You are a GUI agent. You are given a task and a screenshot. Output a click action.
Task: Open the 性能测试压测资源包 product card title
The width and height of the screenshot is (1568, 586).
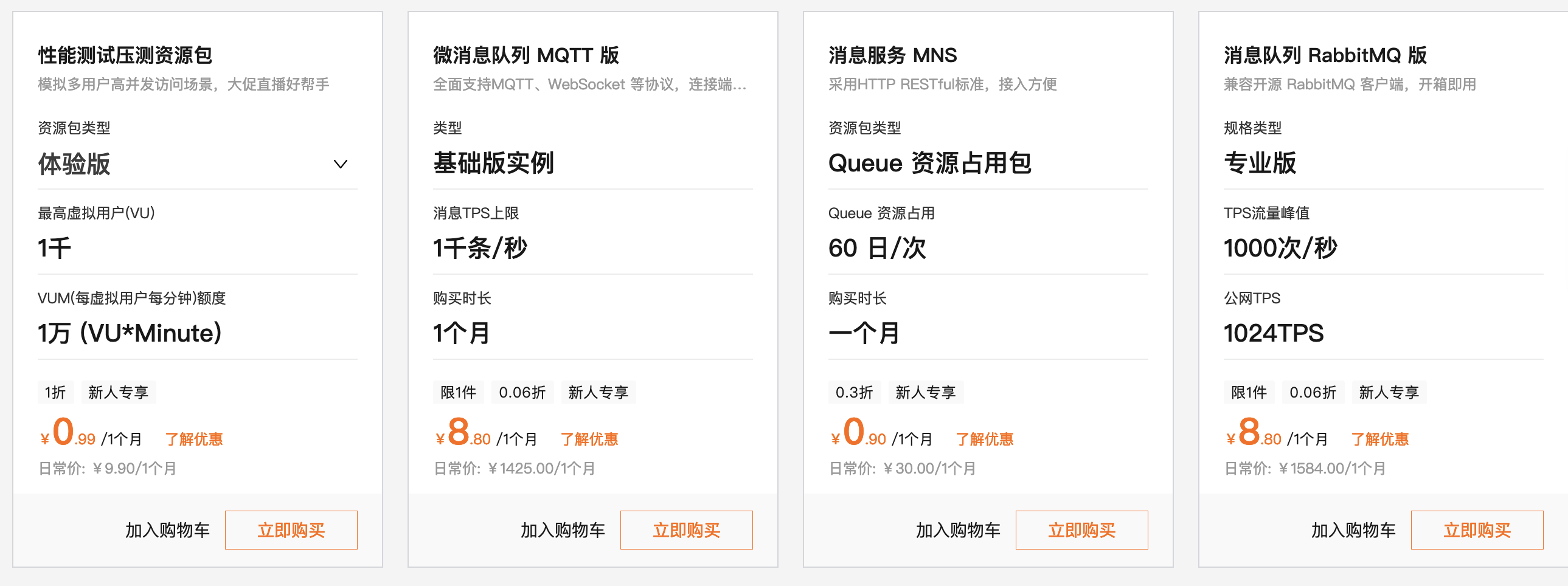pyautogui.click(x=124, y=55)
